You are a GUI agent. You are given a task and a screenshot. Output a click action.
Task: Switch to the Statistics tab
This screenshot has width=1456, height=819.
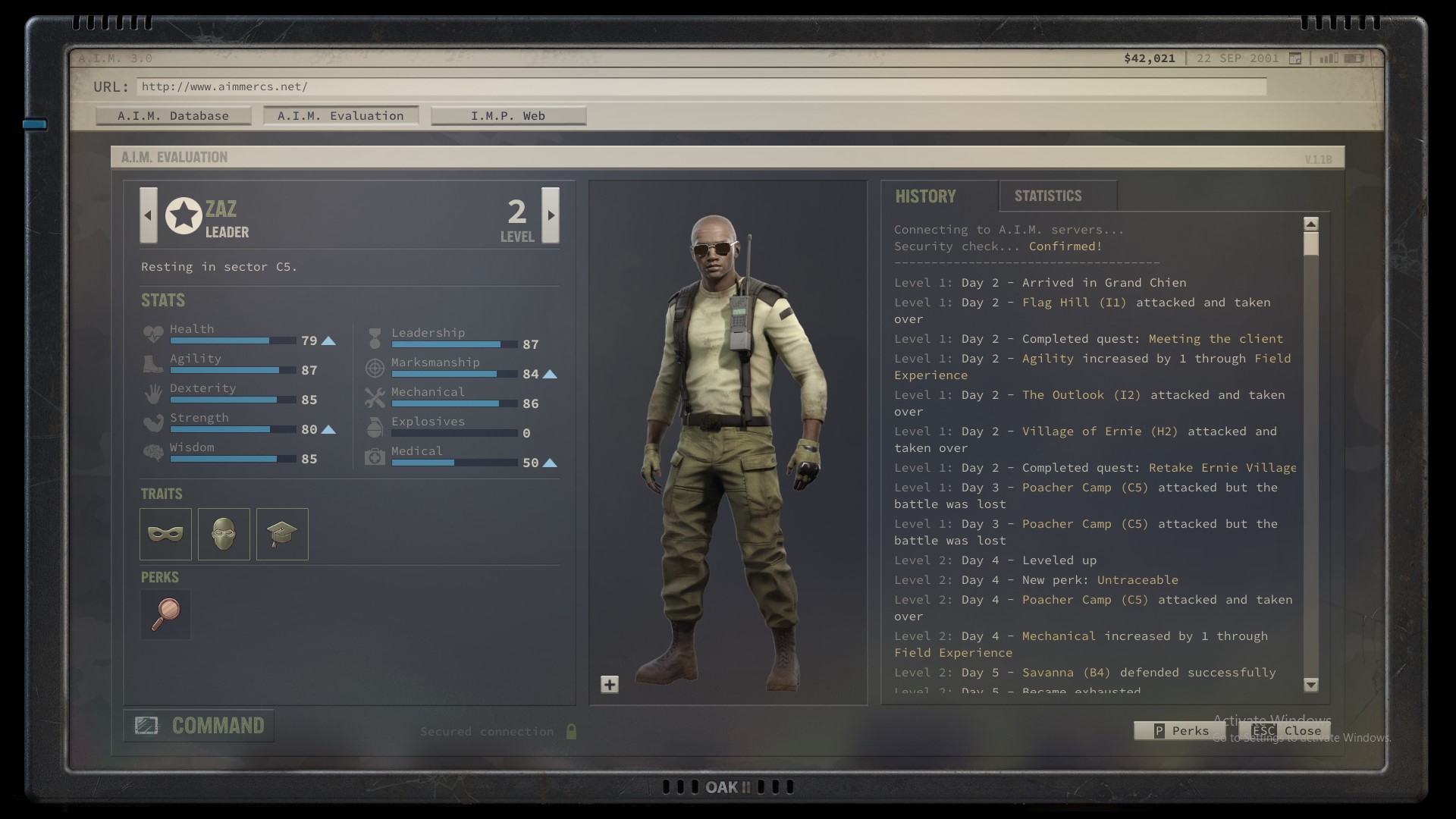tap(1057, 196)
